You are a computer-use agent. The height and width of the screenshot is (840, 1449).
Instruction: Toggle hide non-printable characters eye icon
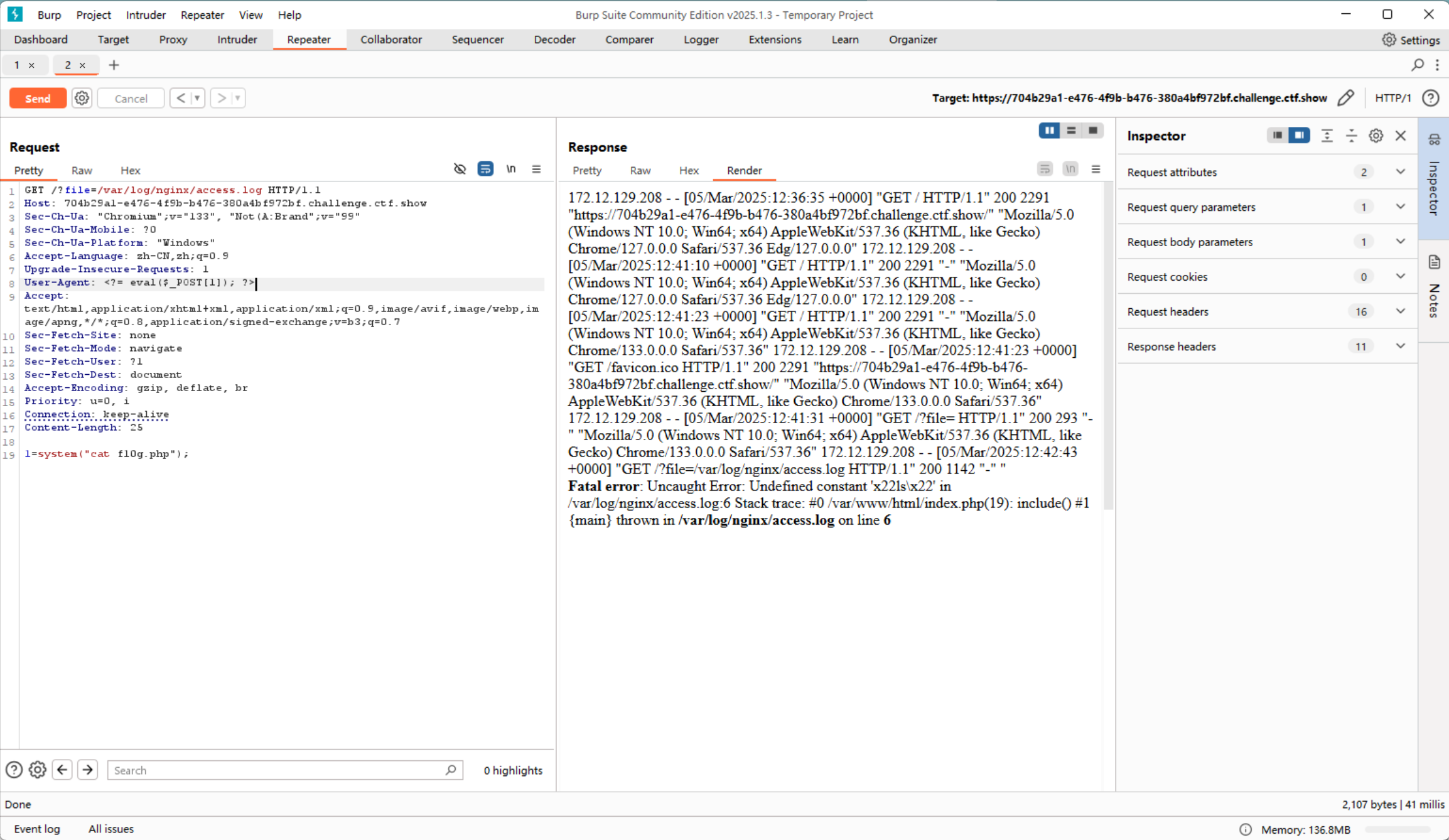(460, 169)
